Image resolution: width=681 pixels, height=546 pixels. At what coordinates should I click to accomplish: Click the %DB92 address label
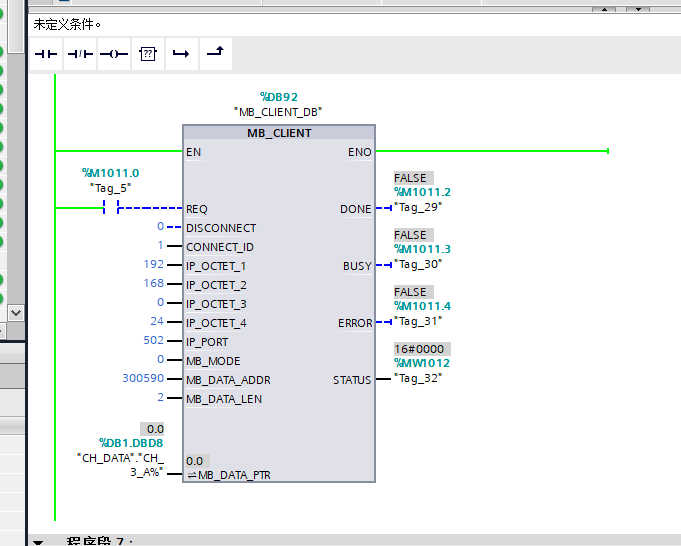coord(279,97)
